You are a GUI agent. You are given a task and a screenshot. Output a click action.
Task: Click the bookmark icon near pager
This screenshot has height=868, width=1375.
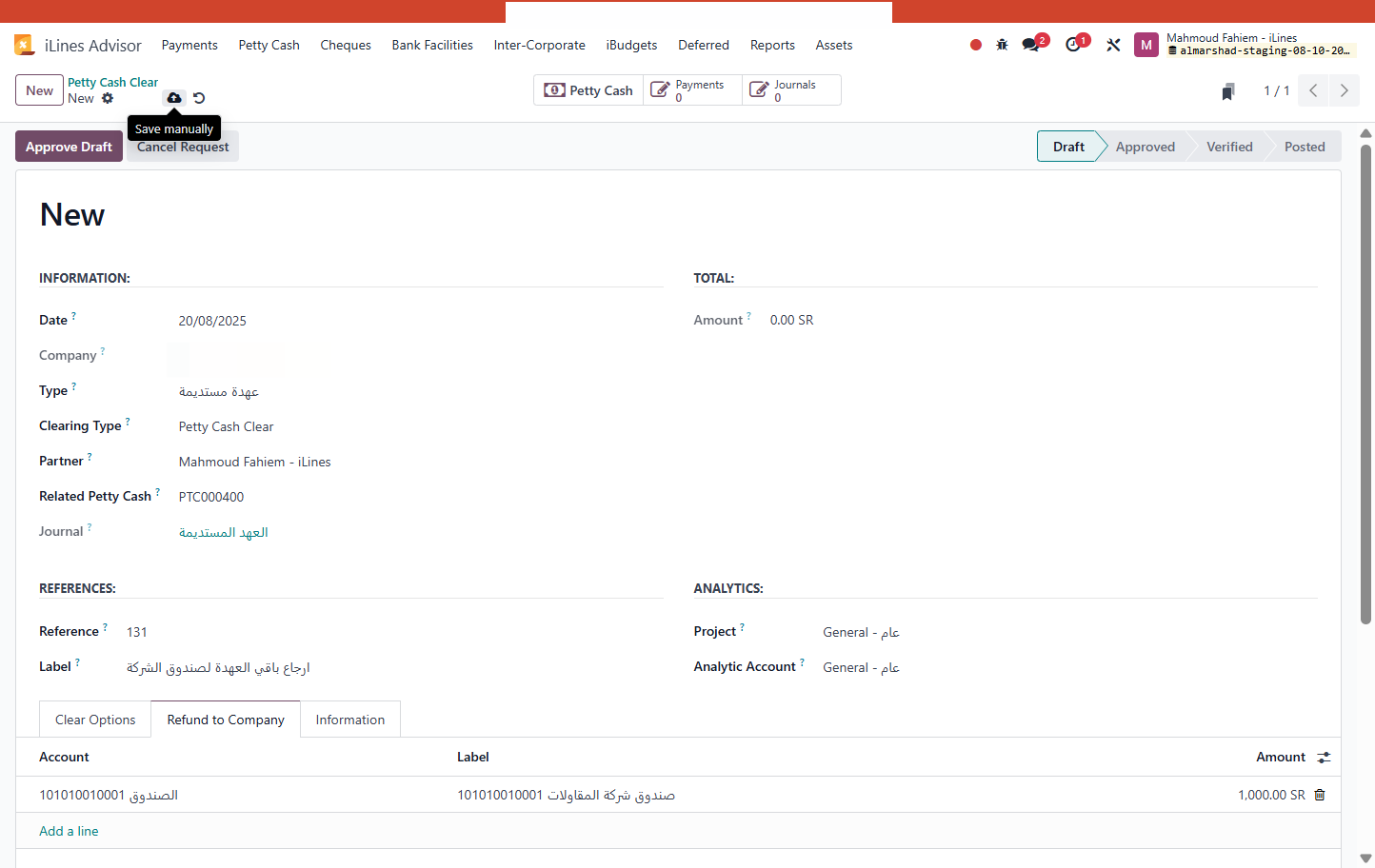(1228, 91)
